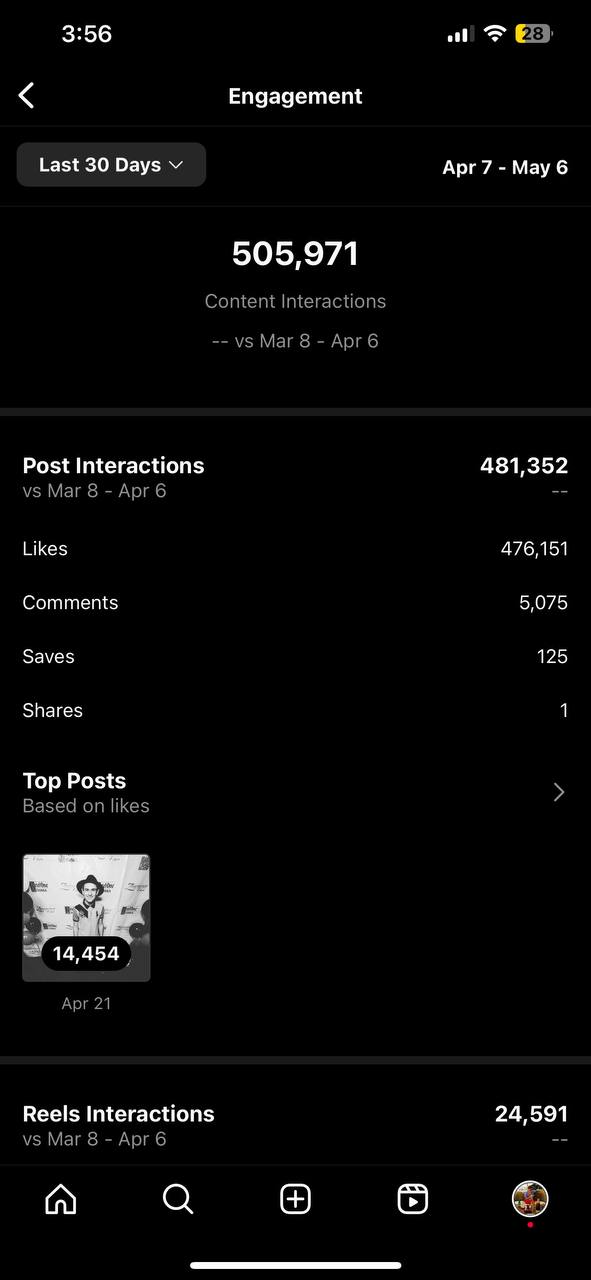Open the profile avatar icon
Screen dimensions: 591x1280
point(530,1198)
